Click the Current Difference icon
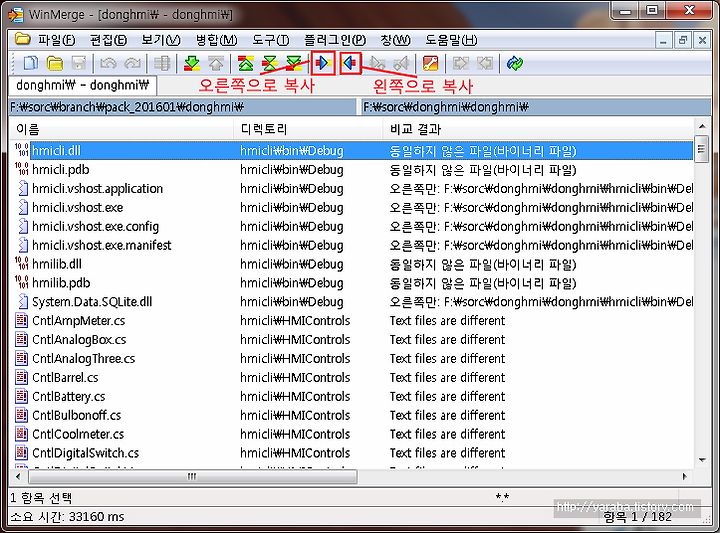Screen dimensions: 720x533 270,63
